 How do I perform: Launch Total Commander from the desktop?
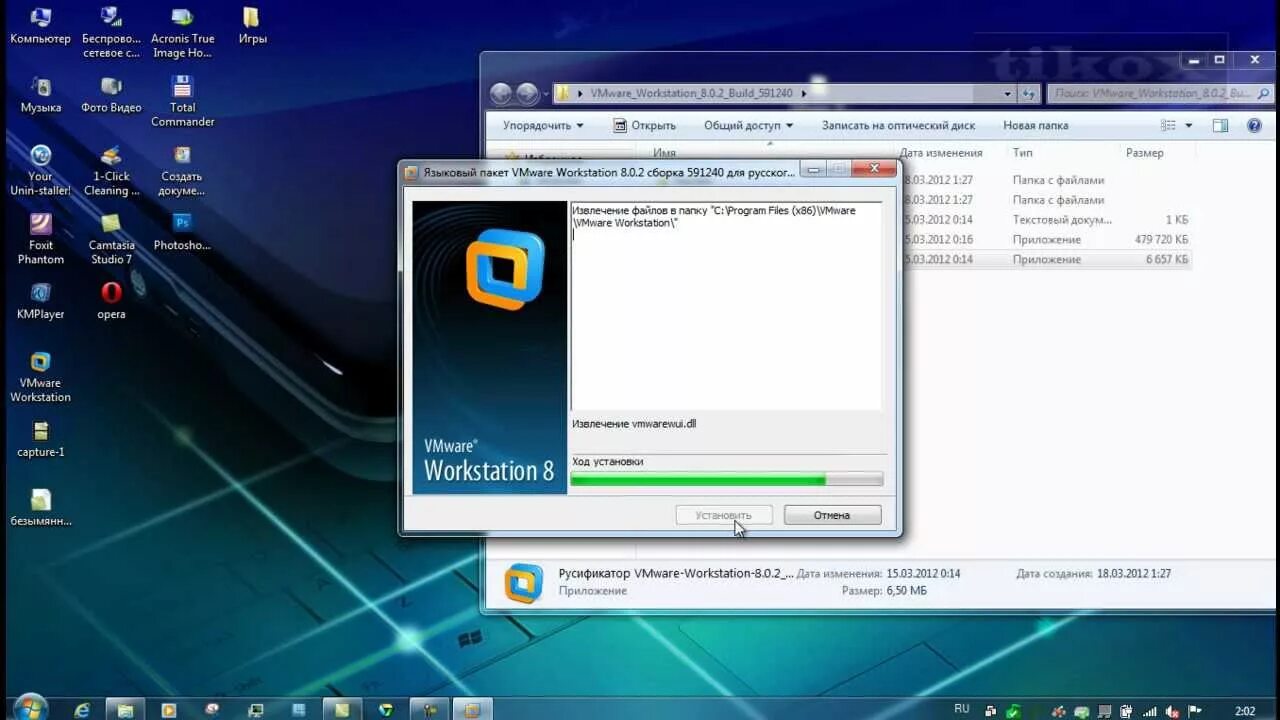click(x=182, y=101)
